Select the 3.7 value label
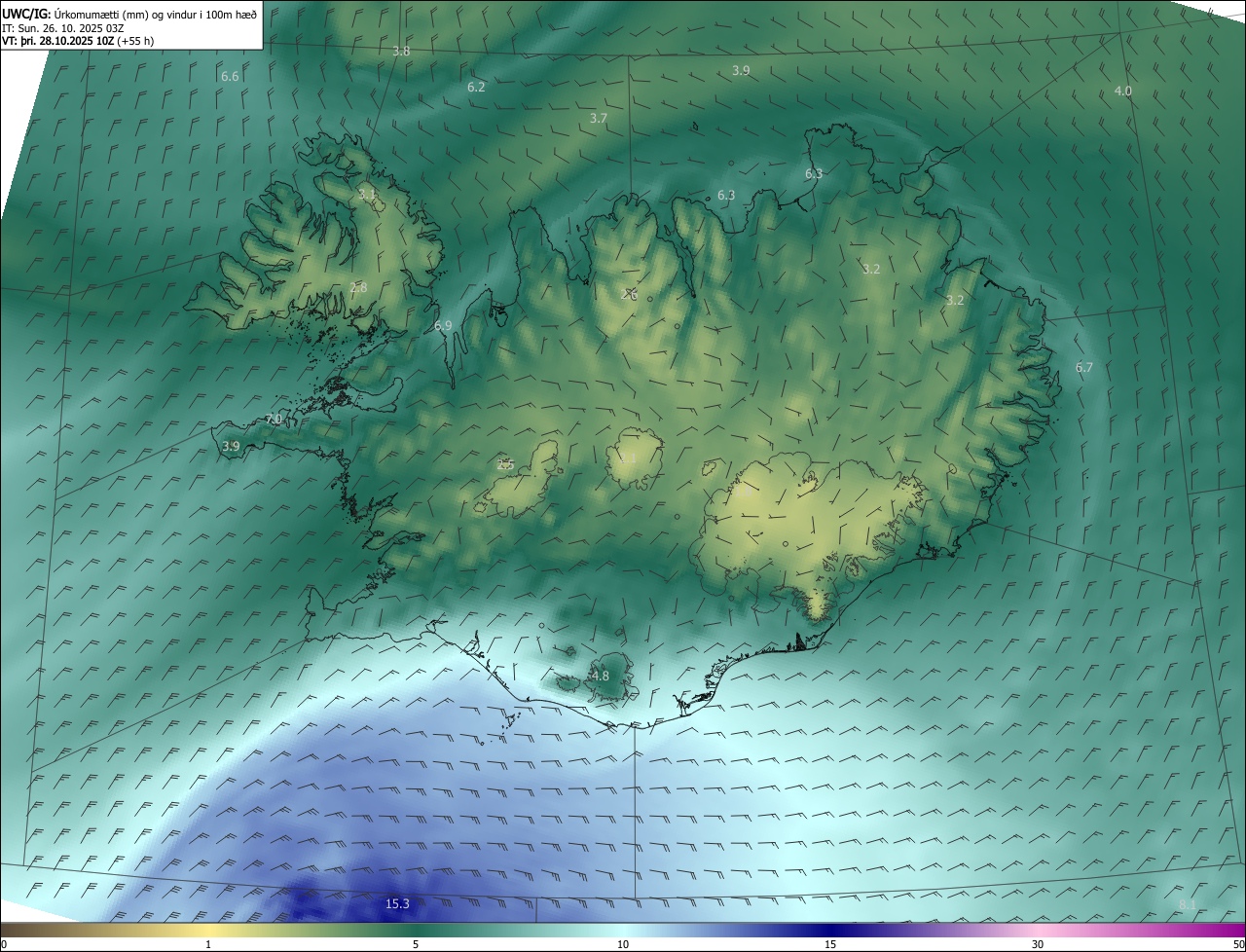1246x952 pixels. click(599, 118)
